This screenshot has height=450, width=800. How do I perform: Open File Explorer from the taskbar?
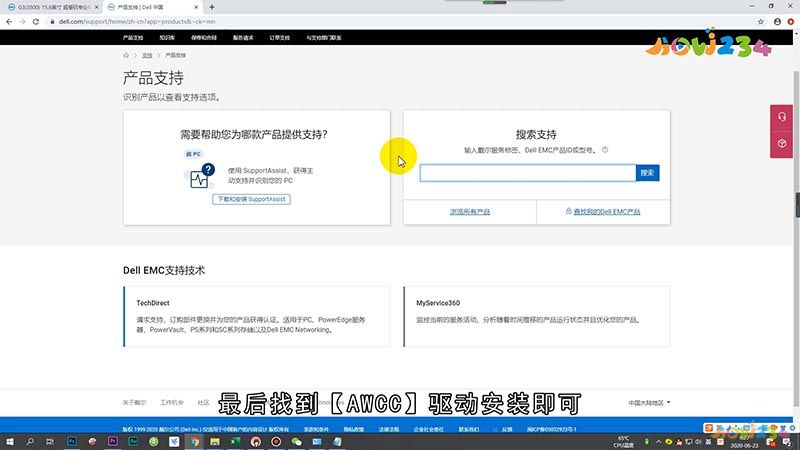coord(215,442)
